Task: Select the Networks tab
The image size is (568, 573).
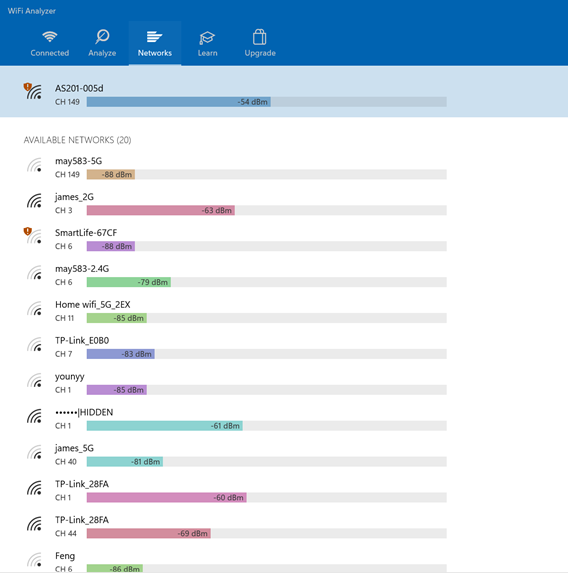Action: pyautogui.click(x=155, y=43)
